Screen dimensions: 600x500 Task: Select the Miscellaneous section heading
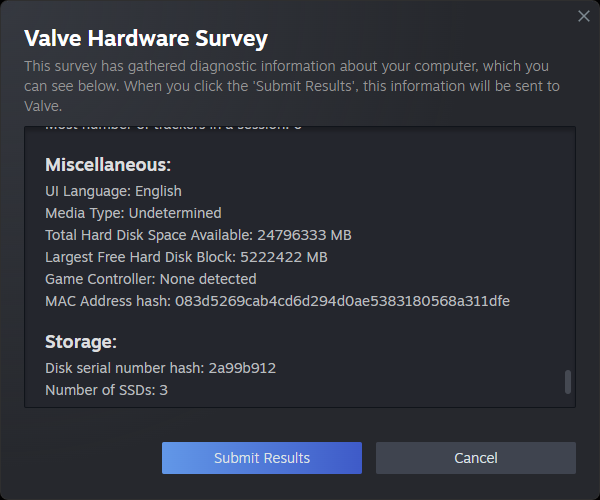coord(108,165)
